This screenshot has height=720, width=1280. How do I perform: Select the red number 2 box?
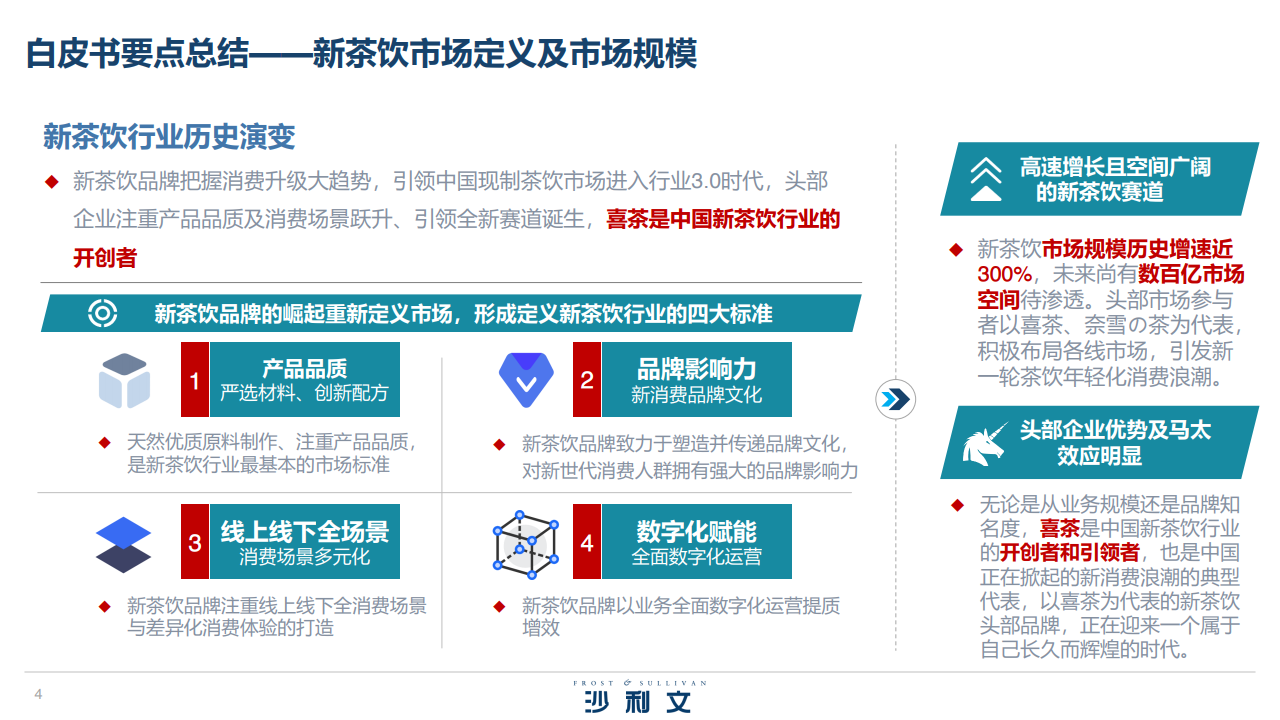[587, 380]
